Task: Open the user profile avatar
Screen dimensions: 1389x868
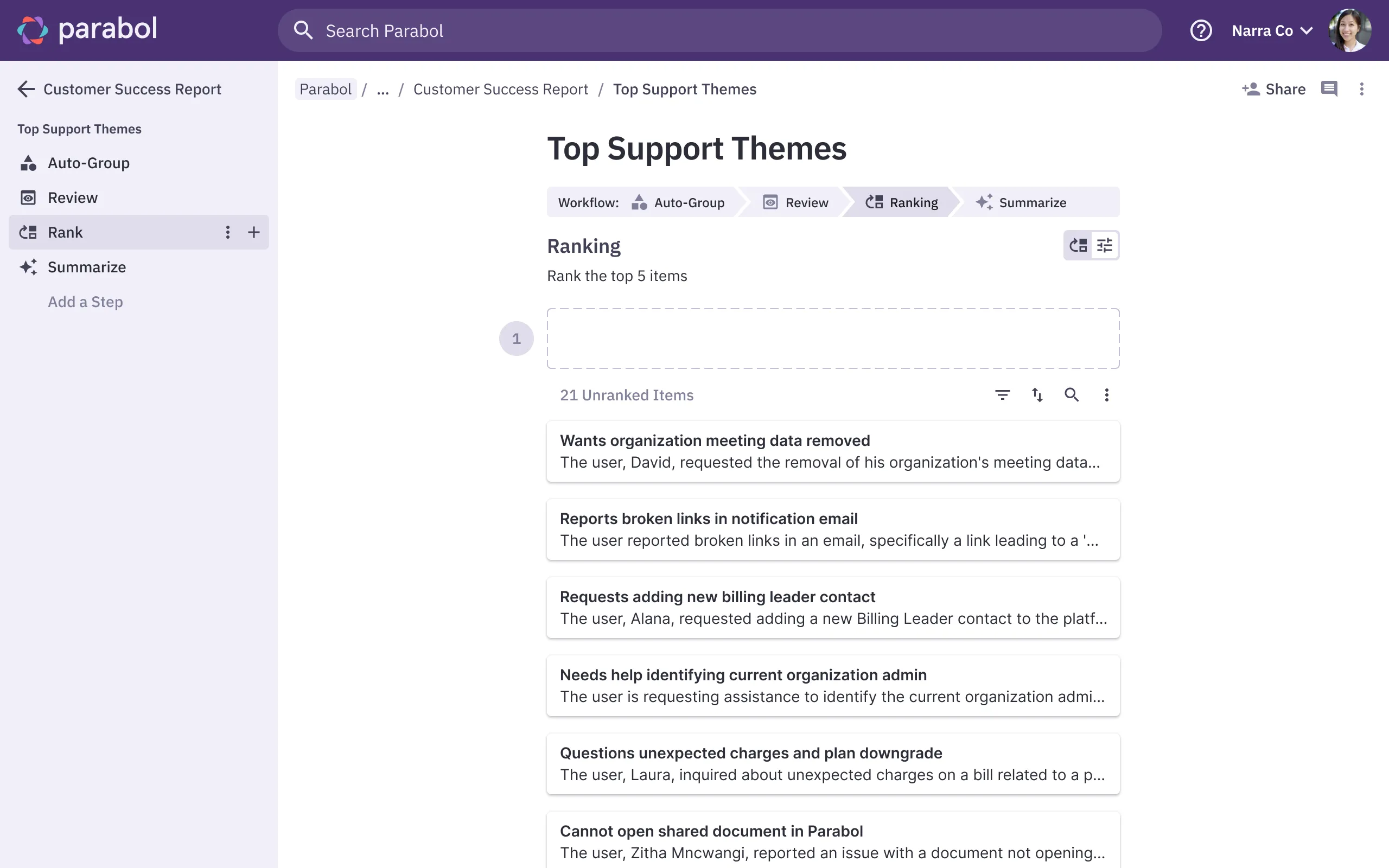Action: click(1350, 30)
